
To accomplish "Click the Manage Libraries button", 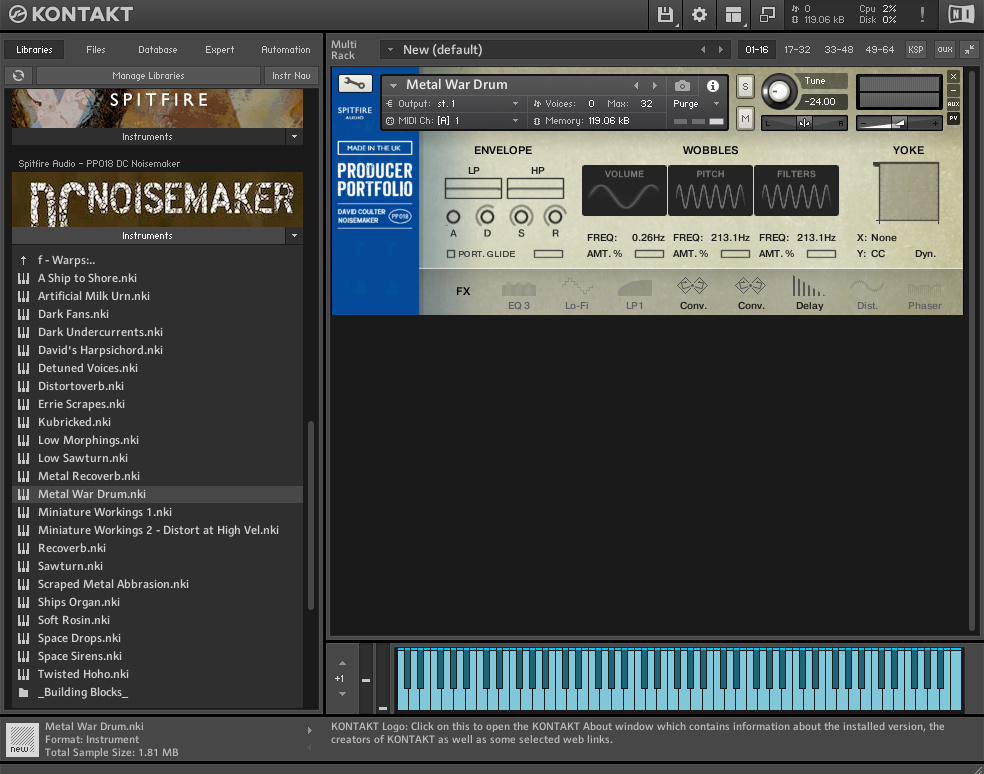I will pos(148,75).
